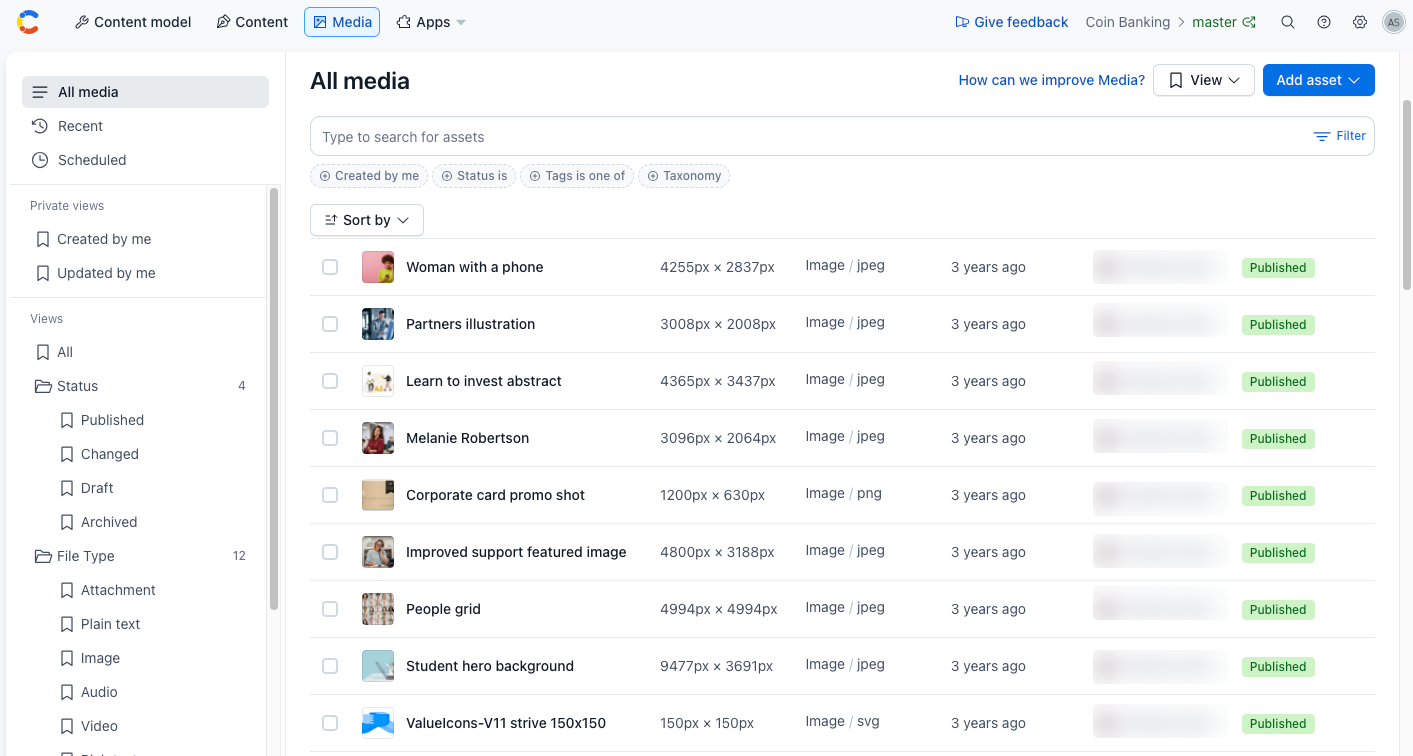Open the Add asset dropdown
The image size is (1413, 756).
coord(1318,80)
